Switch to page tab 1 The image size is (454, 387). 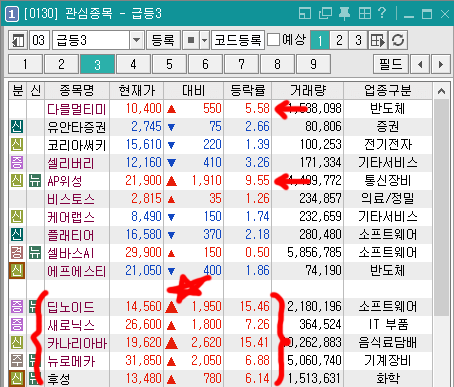pyautogui.click(x=25, y=64)
